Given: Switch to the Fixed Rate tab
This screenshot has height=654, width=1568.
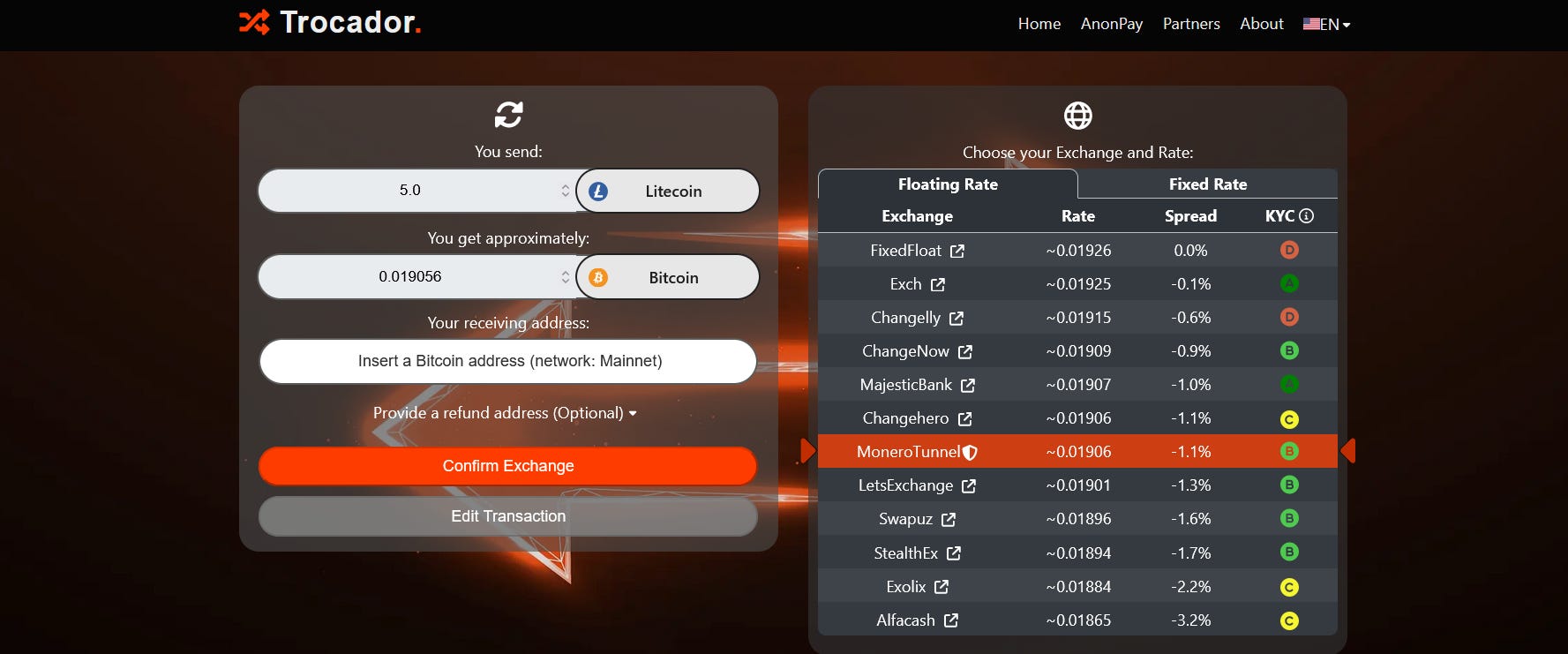Looking at the screenshot, I should click(x=1208, y=184).
